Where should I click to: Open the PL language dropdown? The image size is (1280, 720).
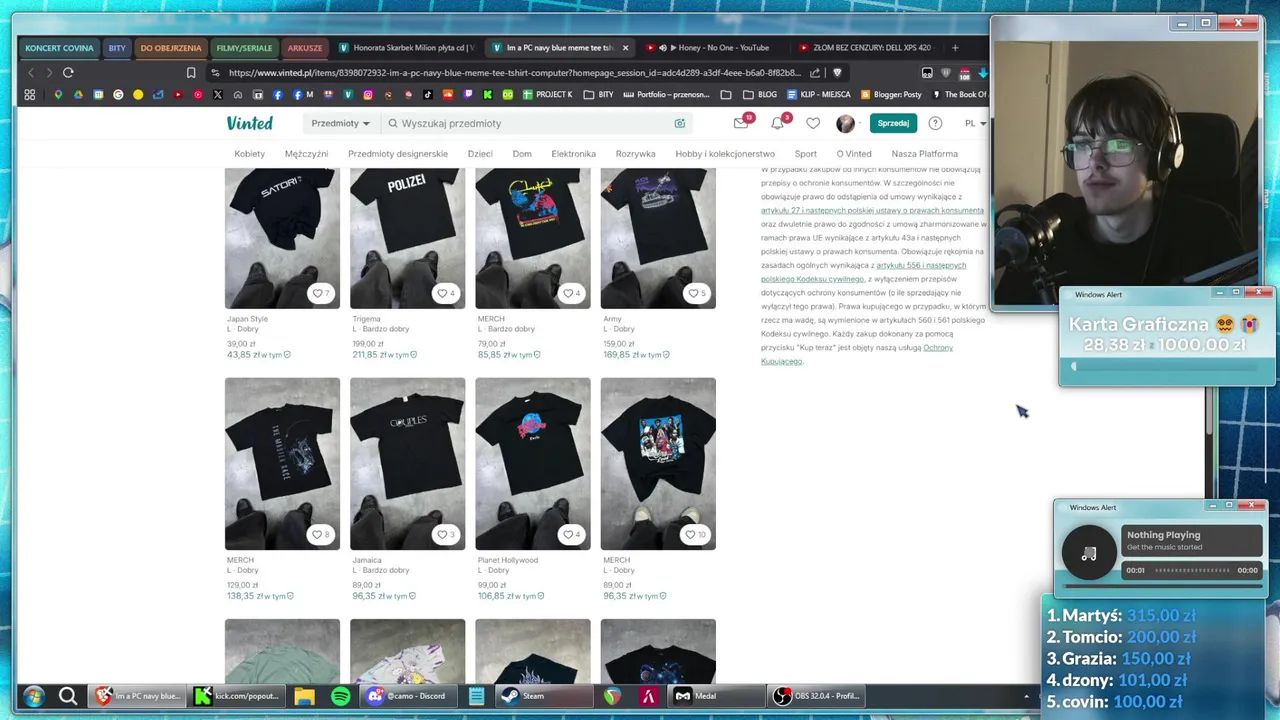coord(975,123)
